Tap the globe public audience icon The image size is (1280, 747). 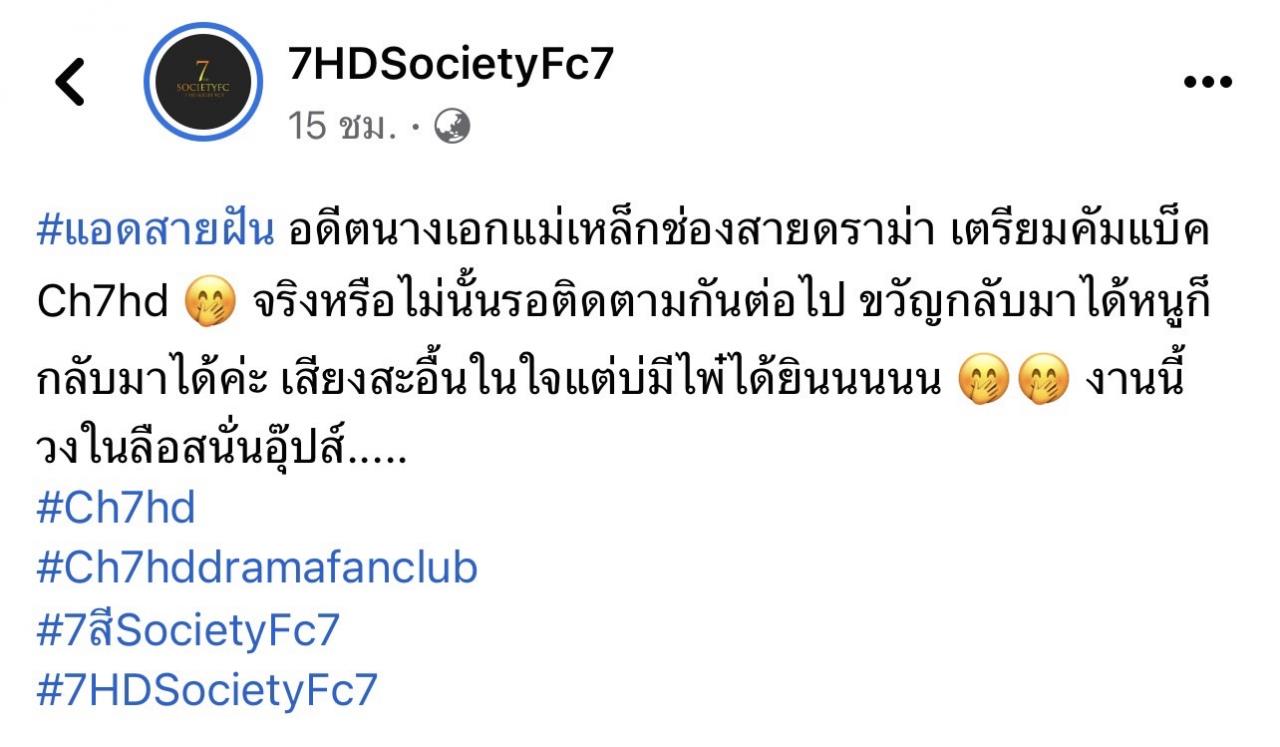(x=452, y=126)
